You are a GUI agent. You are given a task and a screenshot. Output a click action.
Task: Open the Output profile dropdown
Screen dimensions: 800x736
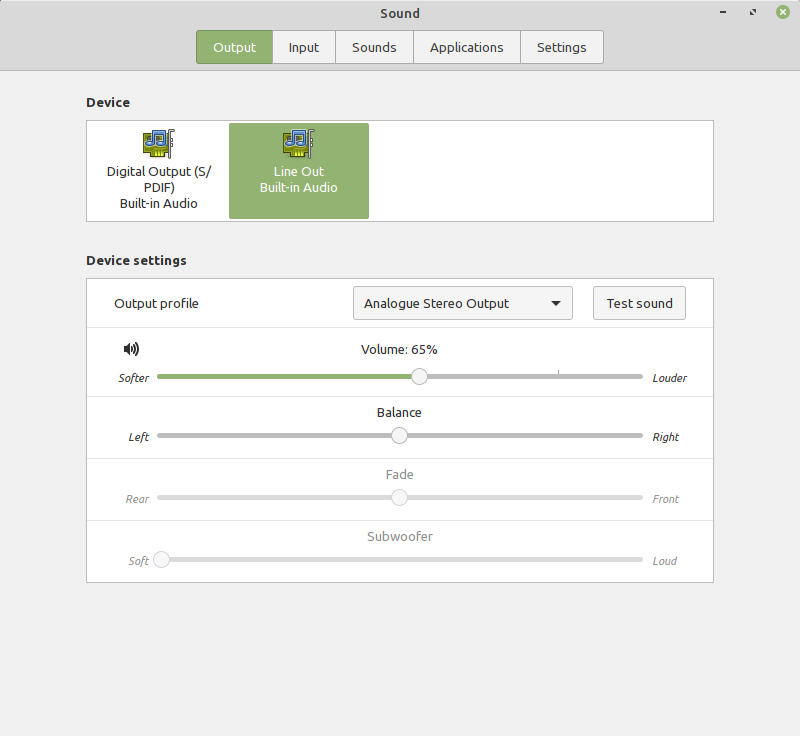[x=463, y=303]
